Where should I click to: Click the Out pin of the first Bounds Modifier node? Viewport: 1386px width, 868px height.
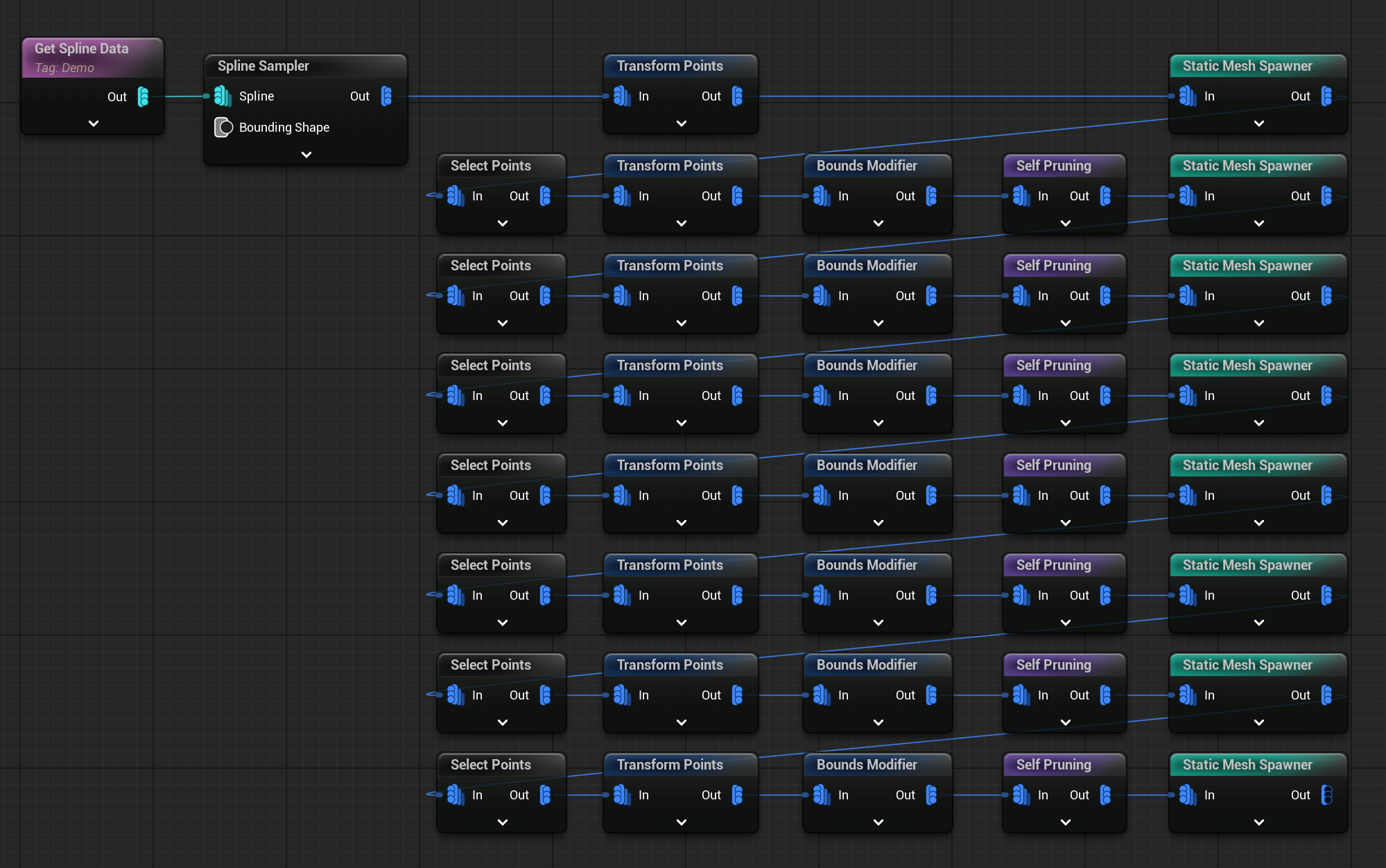pyautogui.click(x=931, y=196)
